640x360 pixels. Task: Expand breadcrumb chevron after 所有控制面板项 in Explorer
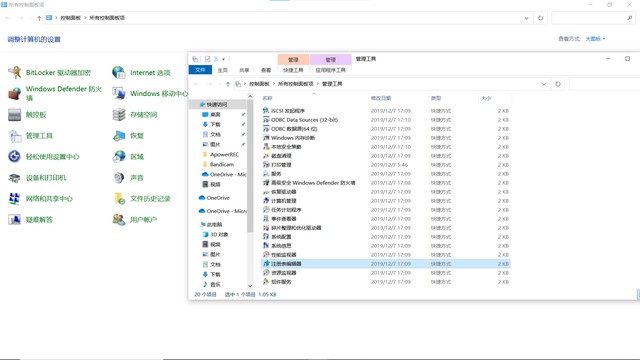(x=318, y=84)
